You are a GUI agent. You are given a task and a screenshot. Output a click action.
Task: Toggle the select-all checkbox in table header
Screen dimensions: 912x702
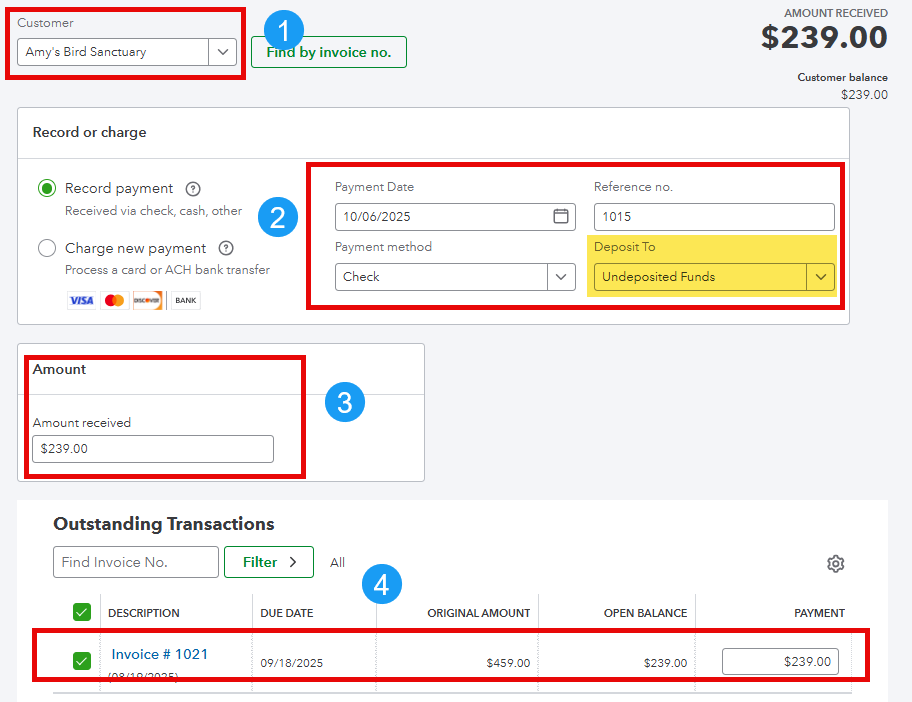(x=82, y=612)
